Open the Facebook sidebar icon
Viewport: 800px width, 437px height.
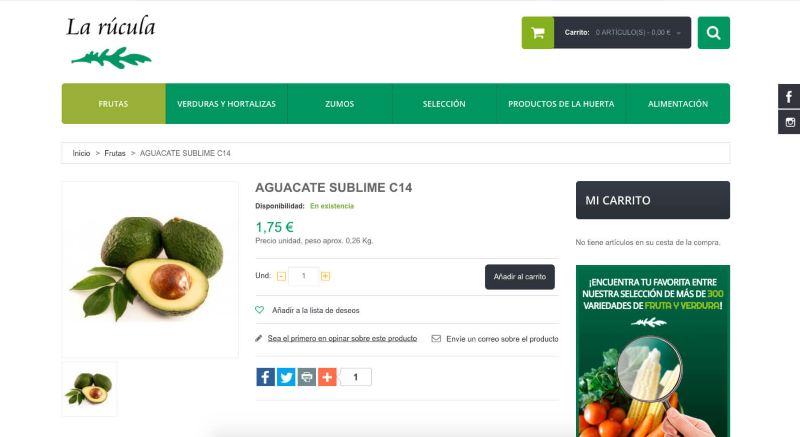[789, 96]
